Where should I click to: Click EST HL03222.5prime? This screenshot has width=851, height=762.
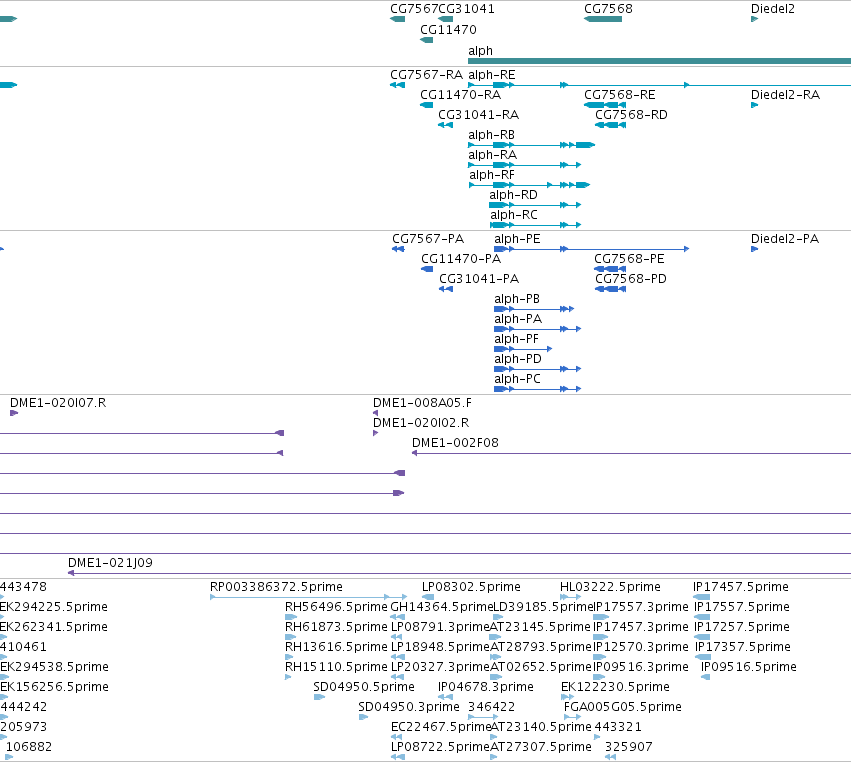[x=570, y=597]
